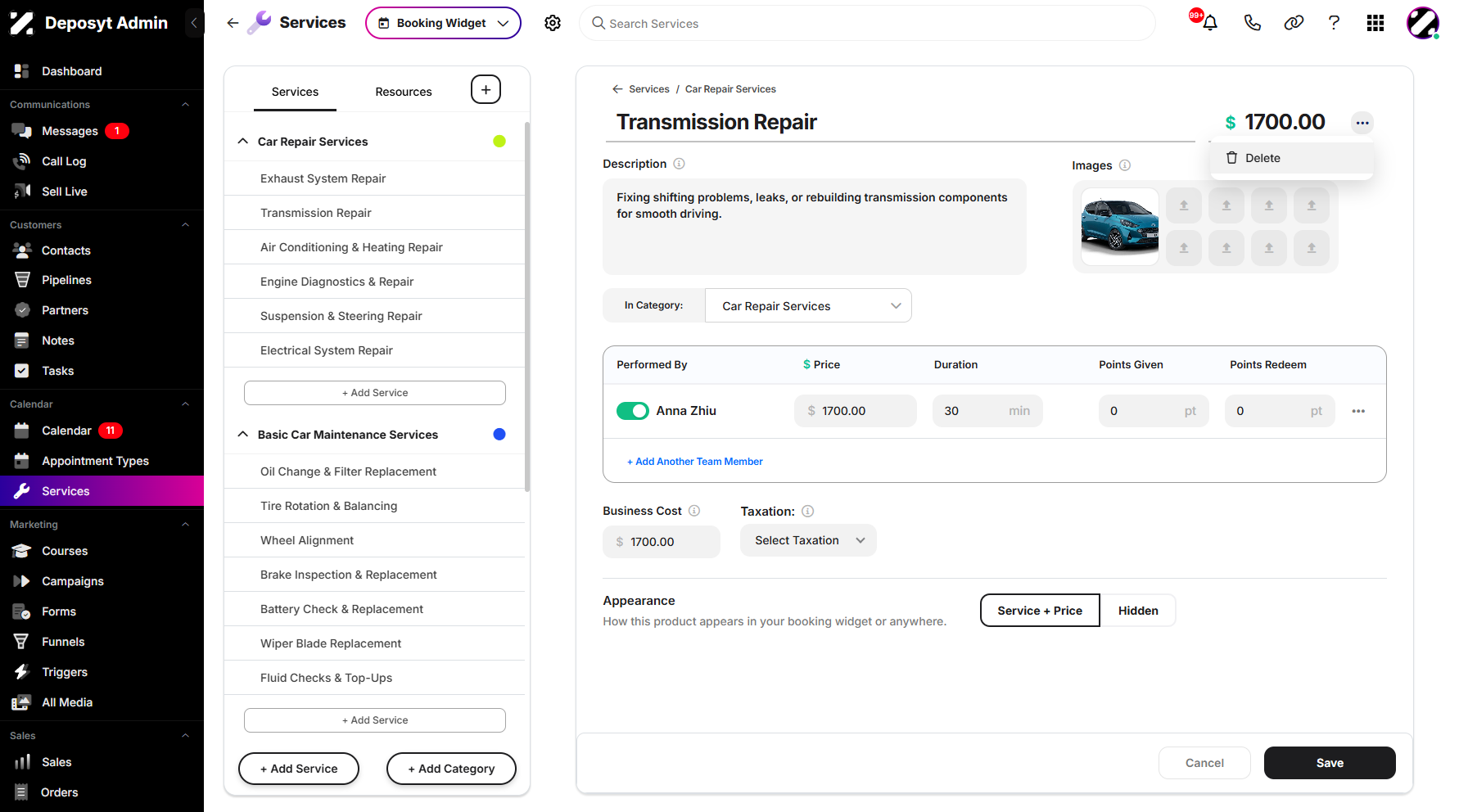Open the Booking Widget dropdown
Image resolution: width=1459 pixels, height=812 pixels.
point(443,23)
